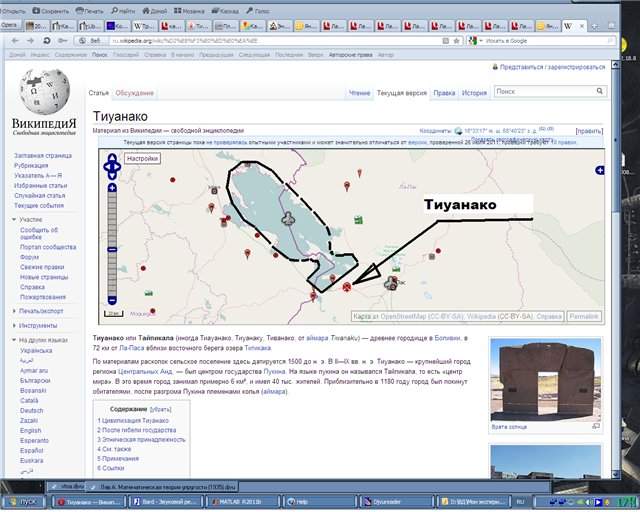The height and width of the screenshot is (512, 640).
Task: Switch to the Обсуждение tab
Action: coord(134,92)
